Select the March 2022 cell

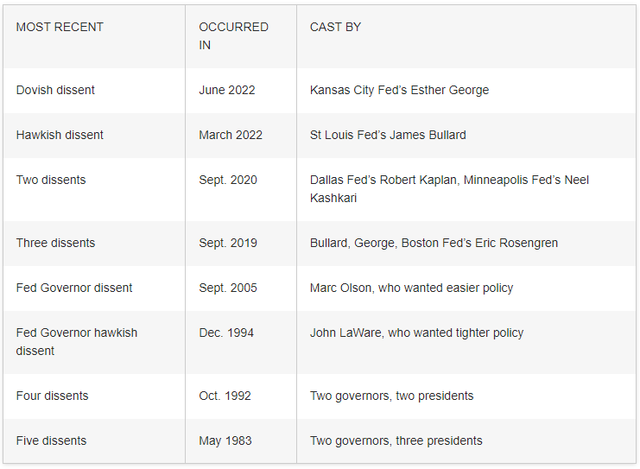coord(231,135)
